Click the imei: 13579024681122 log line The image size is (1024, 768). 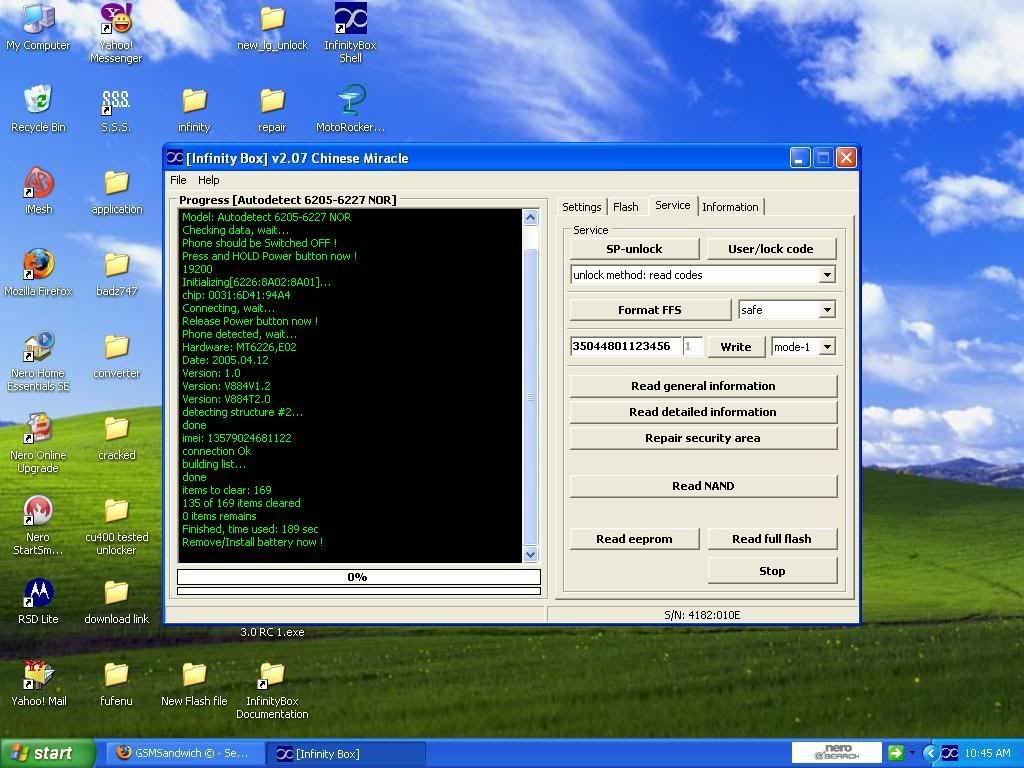coord(236,438)
